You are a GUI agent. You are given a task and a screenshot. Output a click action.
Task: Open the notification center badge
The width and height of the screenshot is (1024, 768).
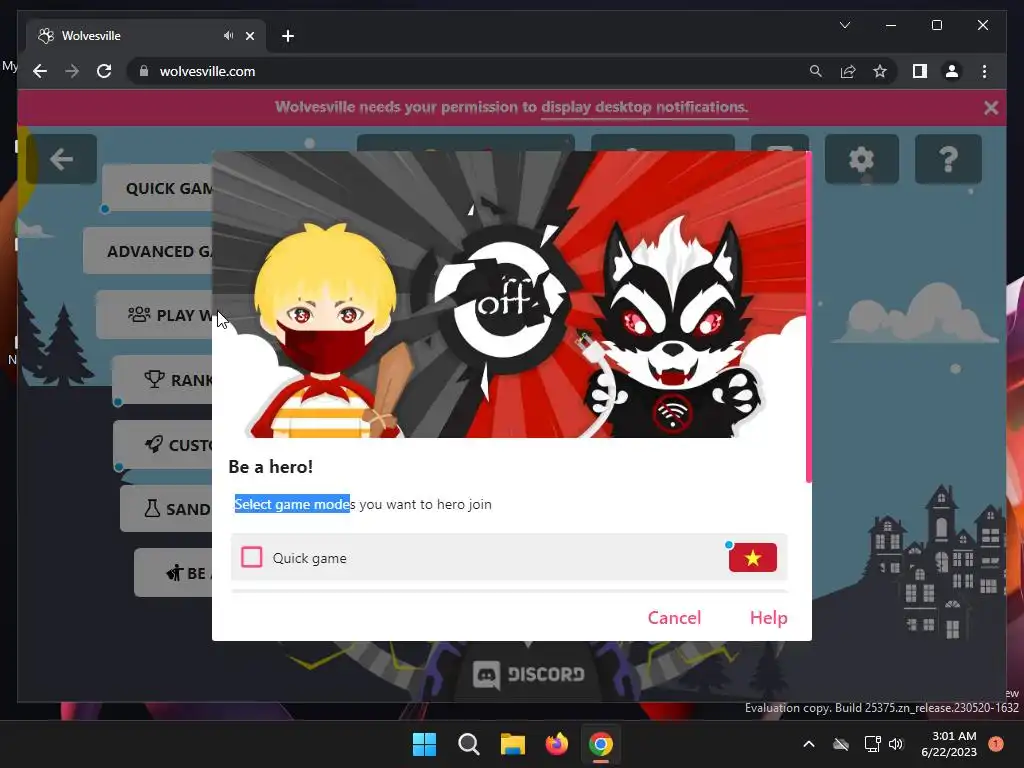pos(996,744)
